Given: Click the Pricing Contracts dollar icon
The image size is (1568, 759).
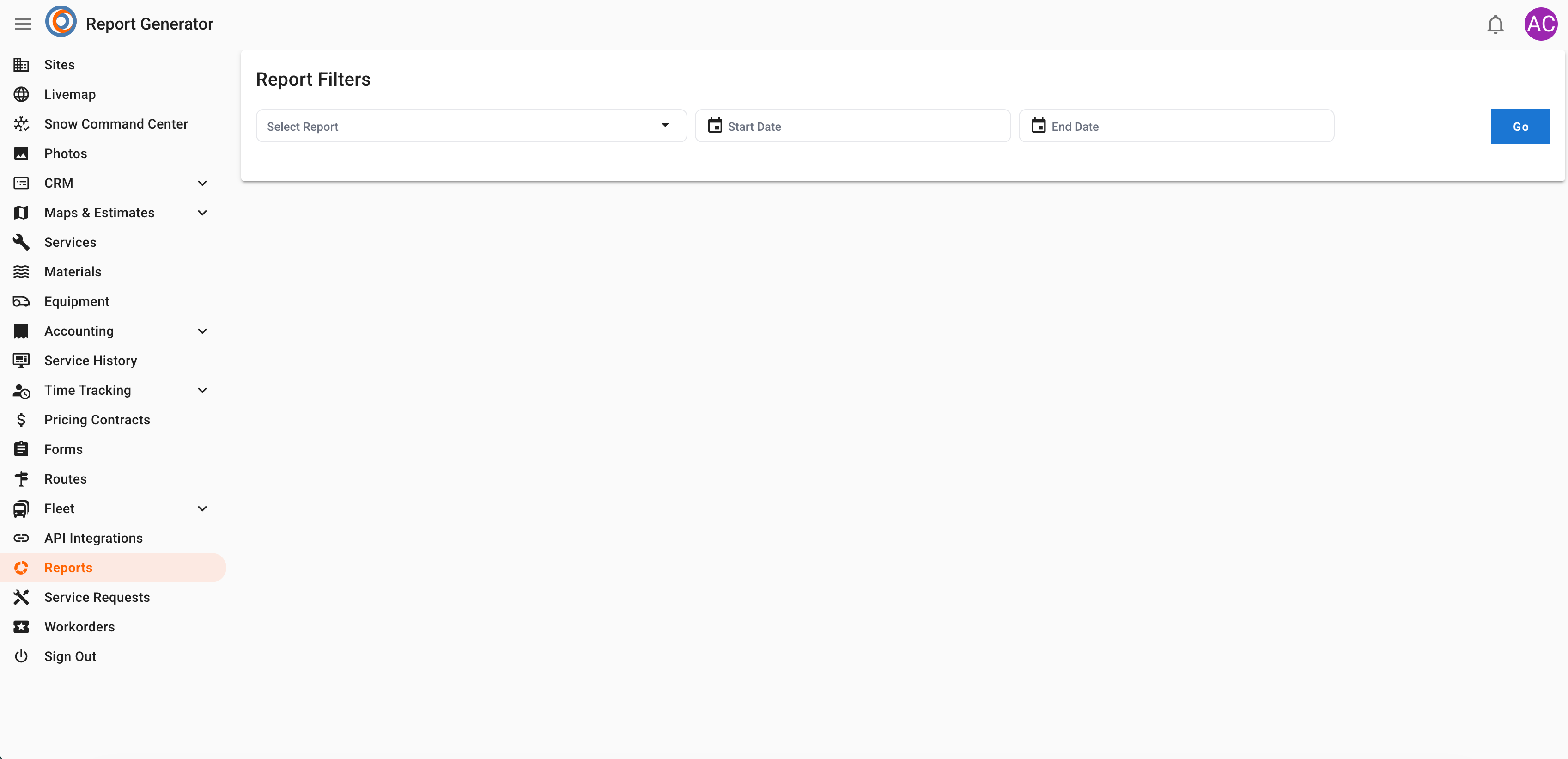Looking at the screenshot, I should 21,420.
